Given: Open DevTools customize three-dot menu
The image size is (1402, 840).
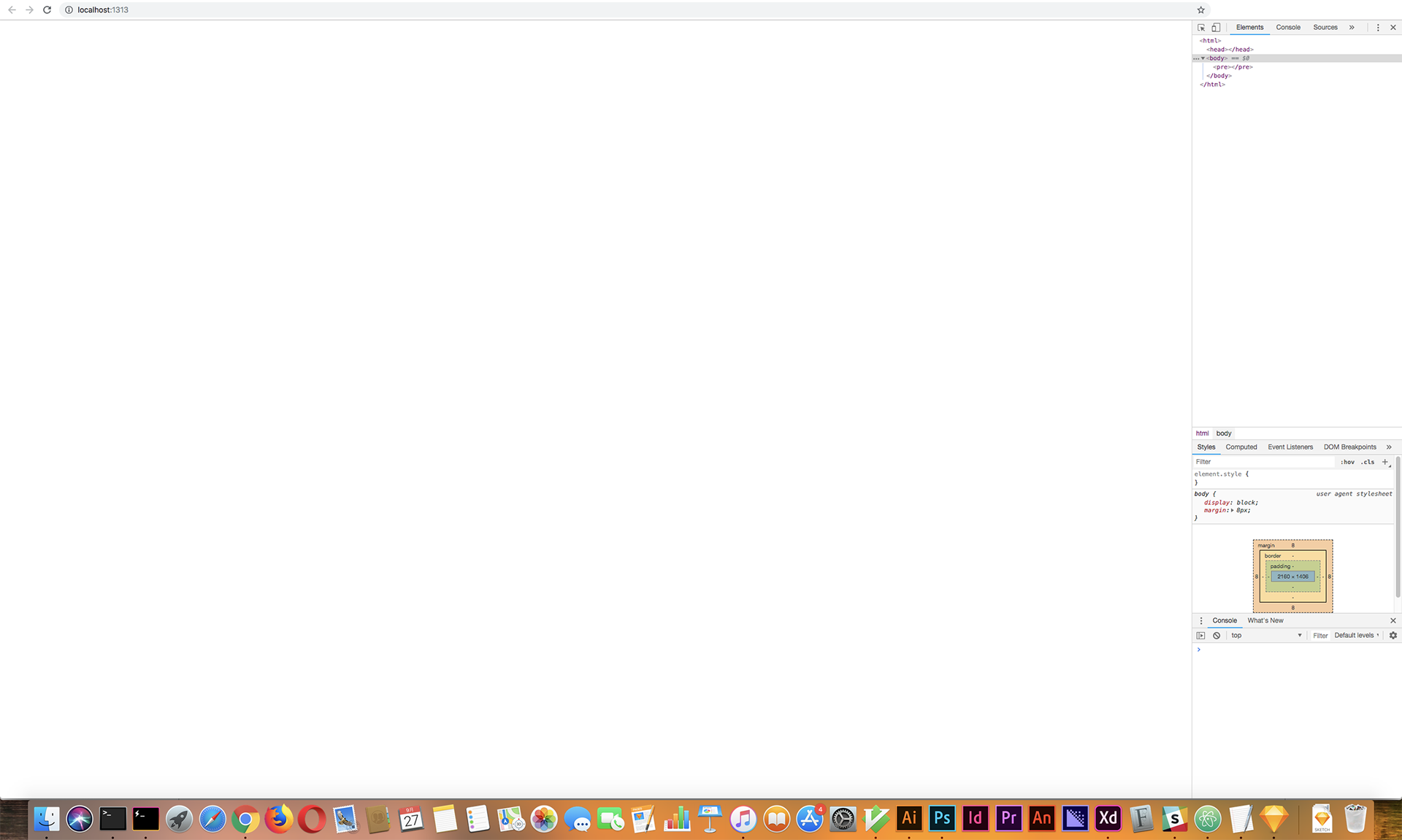Looking at the screenshot, I should coord(1378,28).
